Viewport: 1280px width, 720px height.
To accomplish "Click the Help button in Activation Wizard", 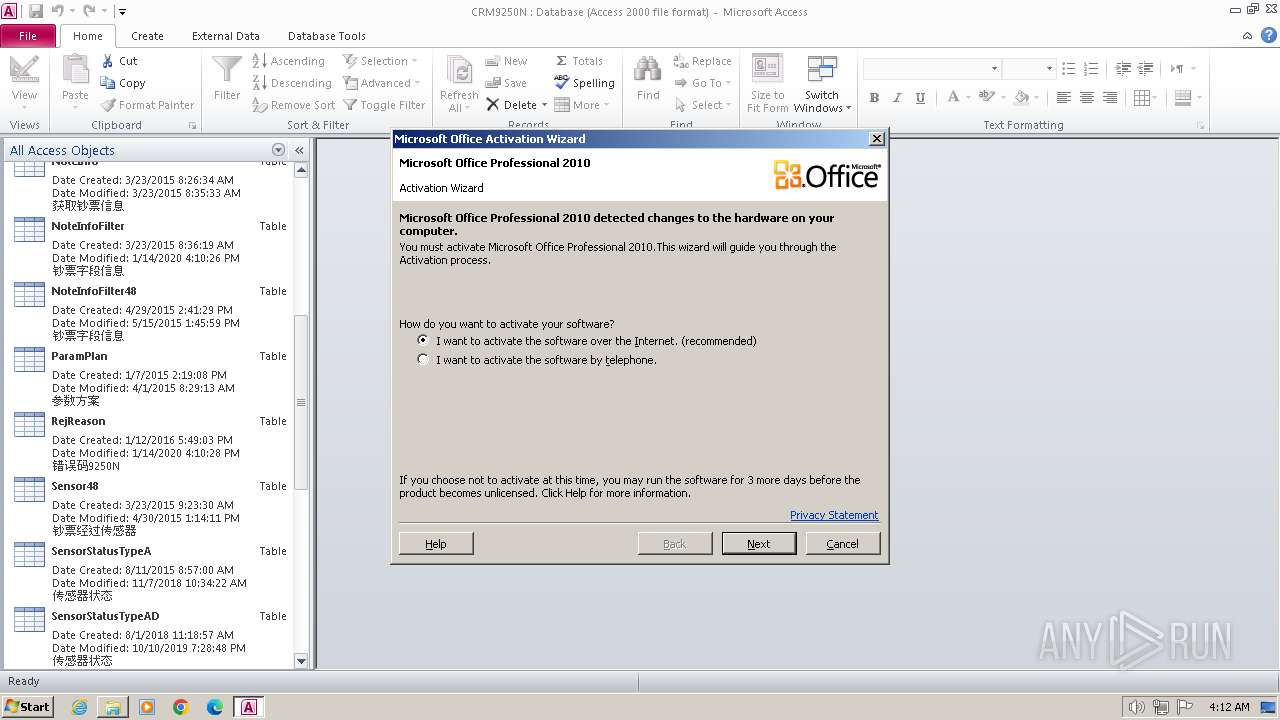I will pyautogui.click(x=436, y=544).
